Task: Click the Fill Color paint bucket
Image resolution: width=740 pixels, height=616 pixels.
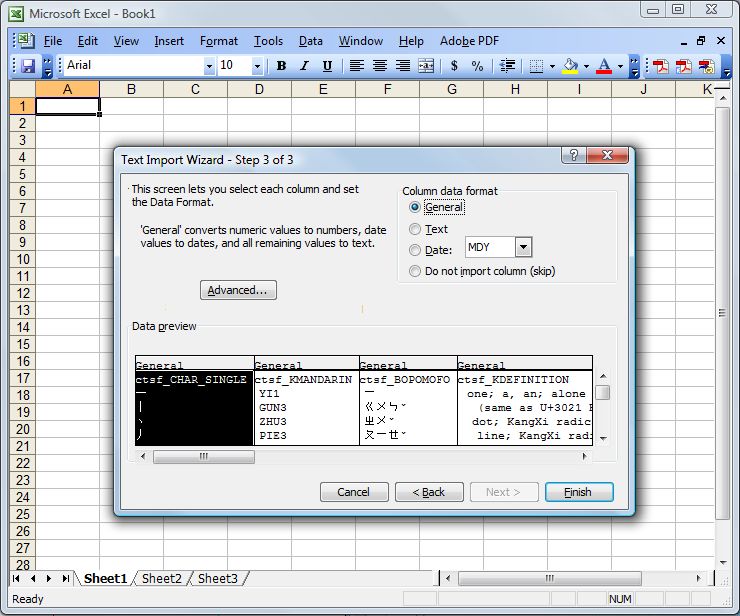Action: click(x=571, y=66)
